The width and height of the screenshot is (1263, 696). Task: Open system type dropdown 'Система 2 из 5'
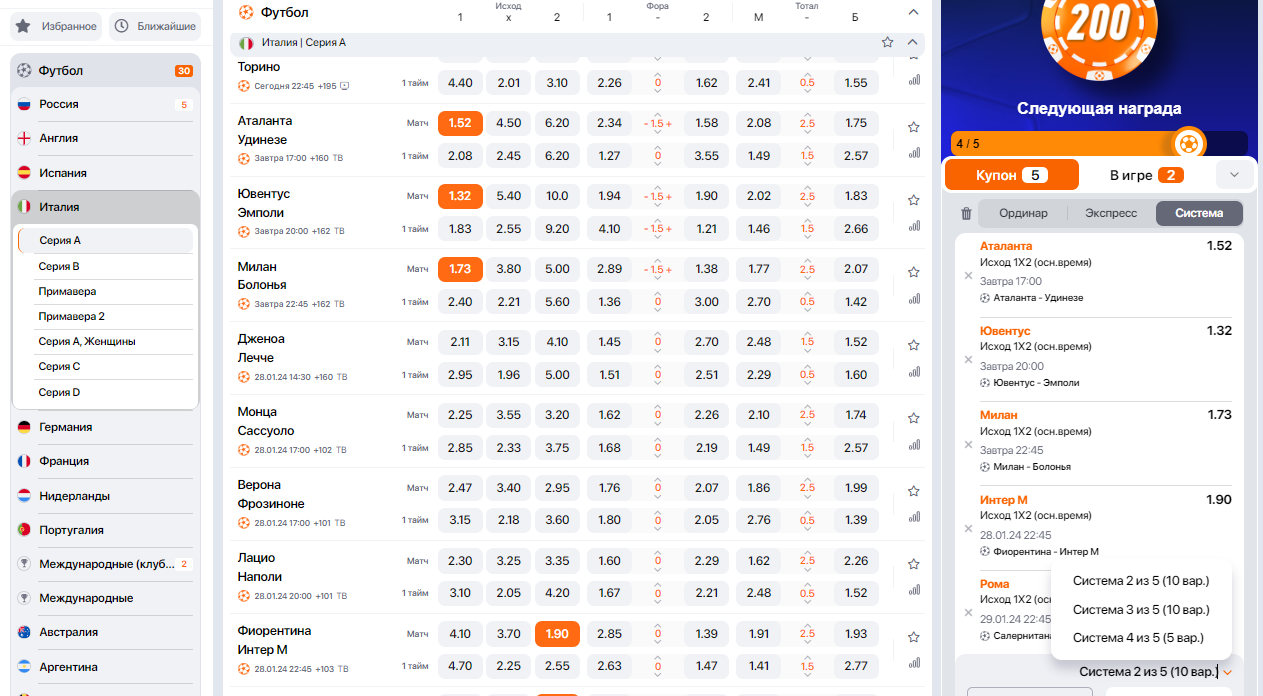(1155, 672)
